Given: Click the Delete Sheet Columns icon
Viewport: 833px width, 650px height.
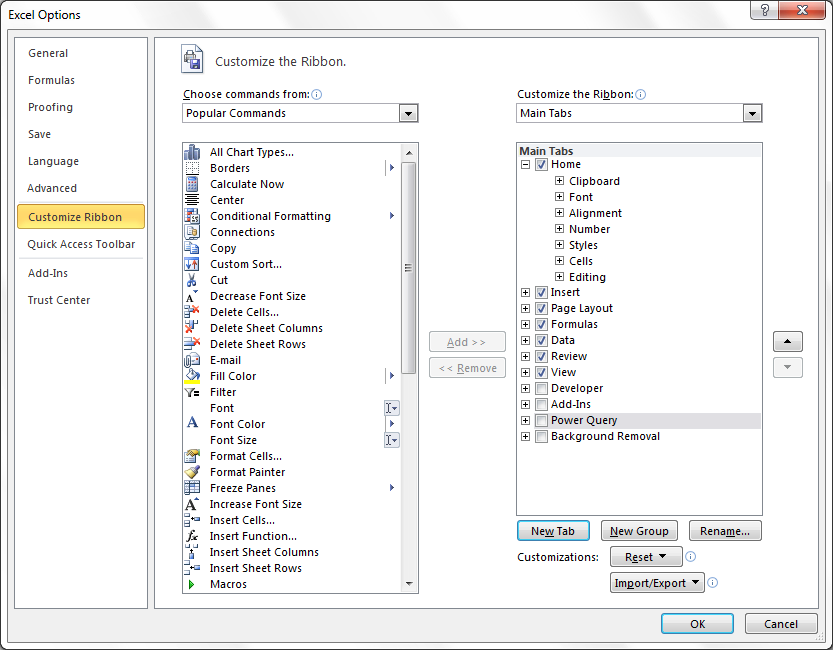Looking at the screenshot, I should (x=192, y=328).
